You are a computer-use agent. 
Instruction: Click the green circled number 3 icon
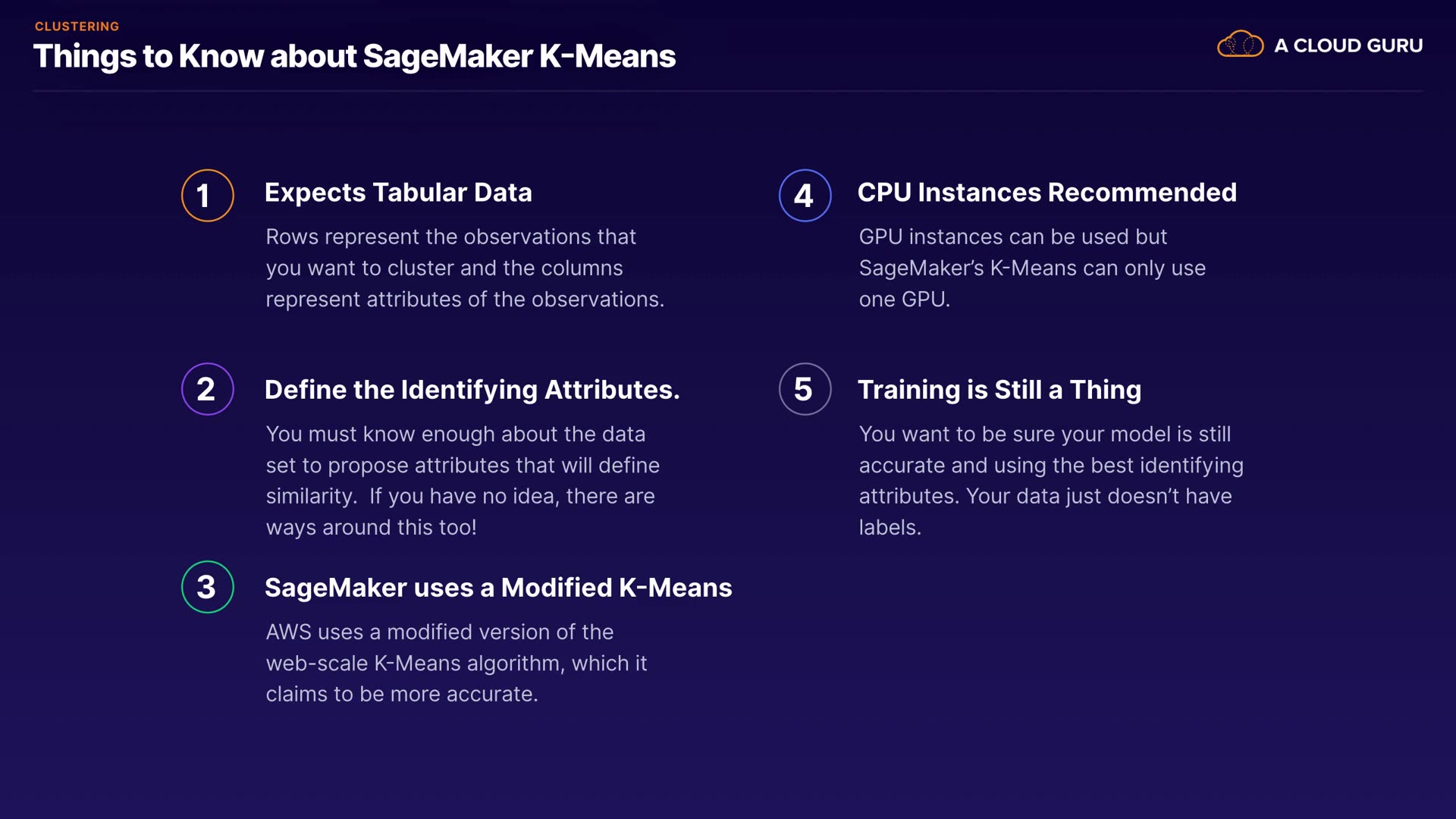coord(207,587)
